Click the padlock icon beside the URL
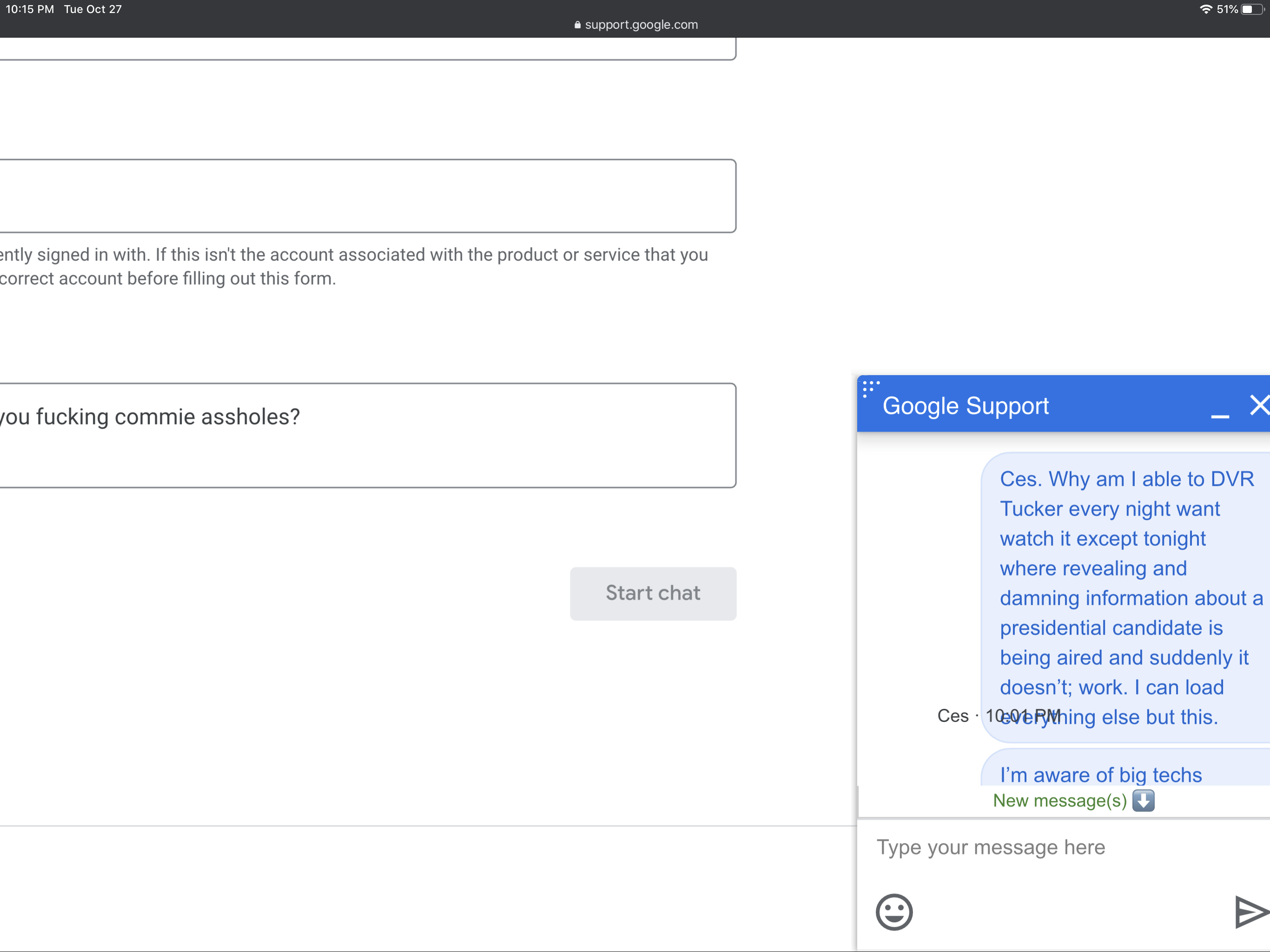The width and height of the screenshot is (1270, 952). 577,25
